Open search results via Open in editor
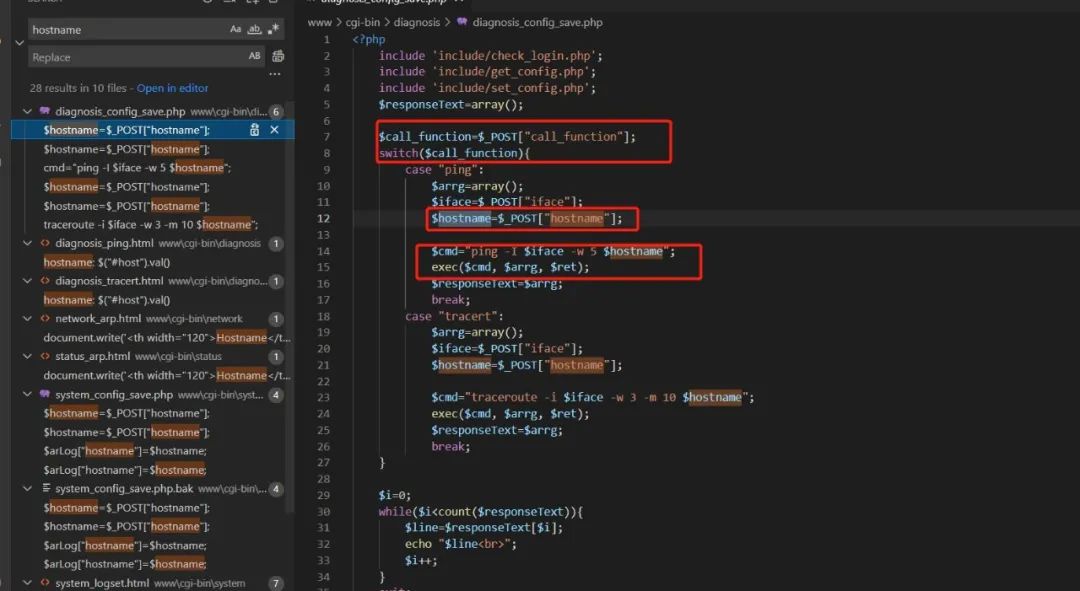1080x591 pixels. (x=172, y=88)
